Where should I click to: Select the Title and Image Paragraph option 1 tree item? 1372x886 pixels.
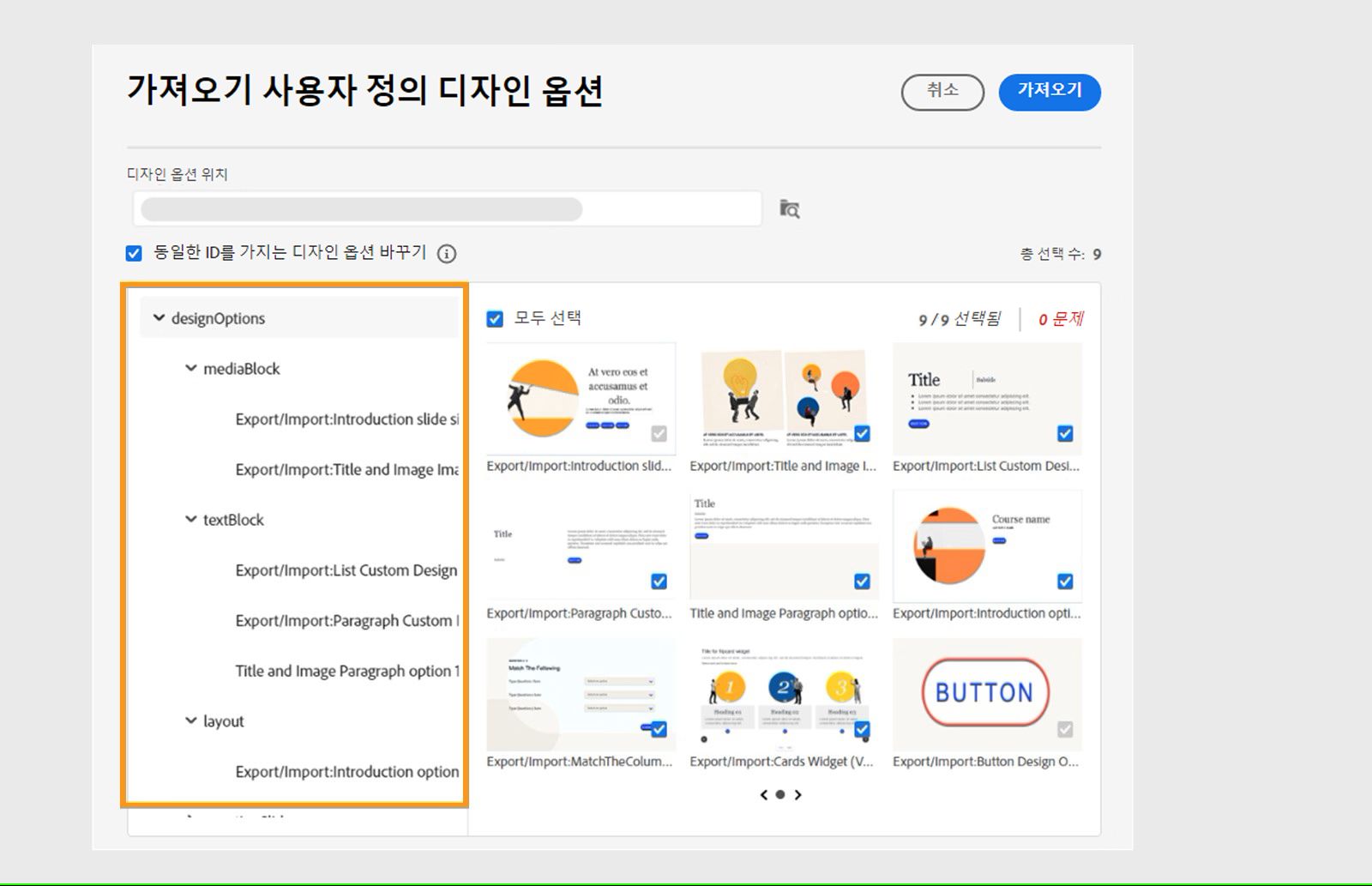coord(348,671)
